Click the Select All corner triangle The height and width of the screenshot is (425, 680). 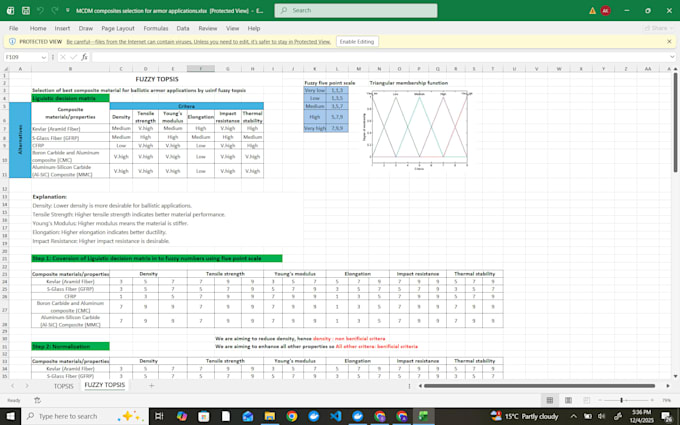[x=5, y=69]
